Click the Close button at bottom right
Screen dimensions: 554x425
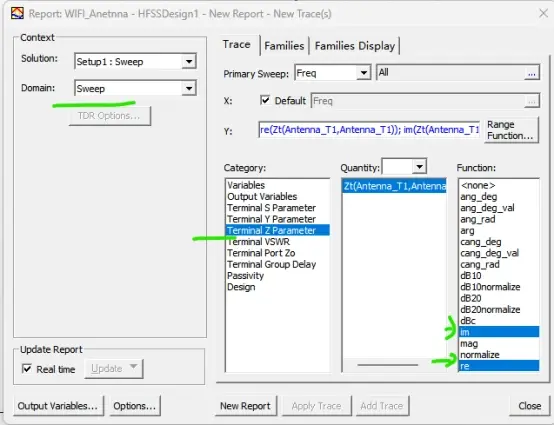[x=530, y=406]
